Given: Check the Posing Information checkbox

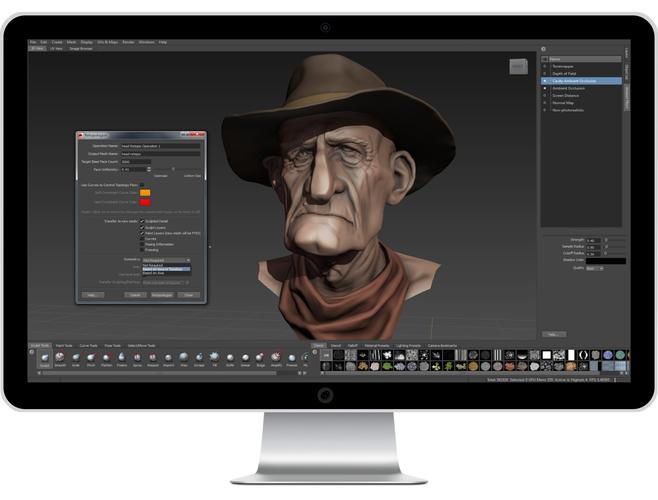Looking at the screenshot, I should point(142,244).
